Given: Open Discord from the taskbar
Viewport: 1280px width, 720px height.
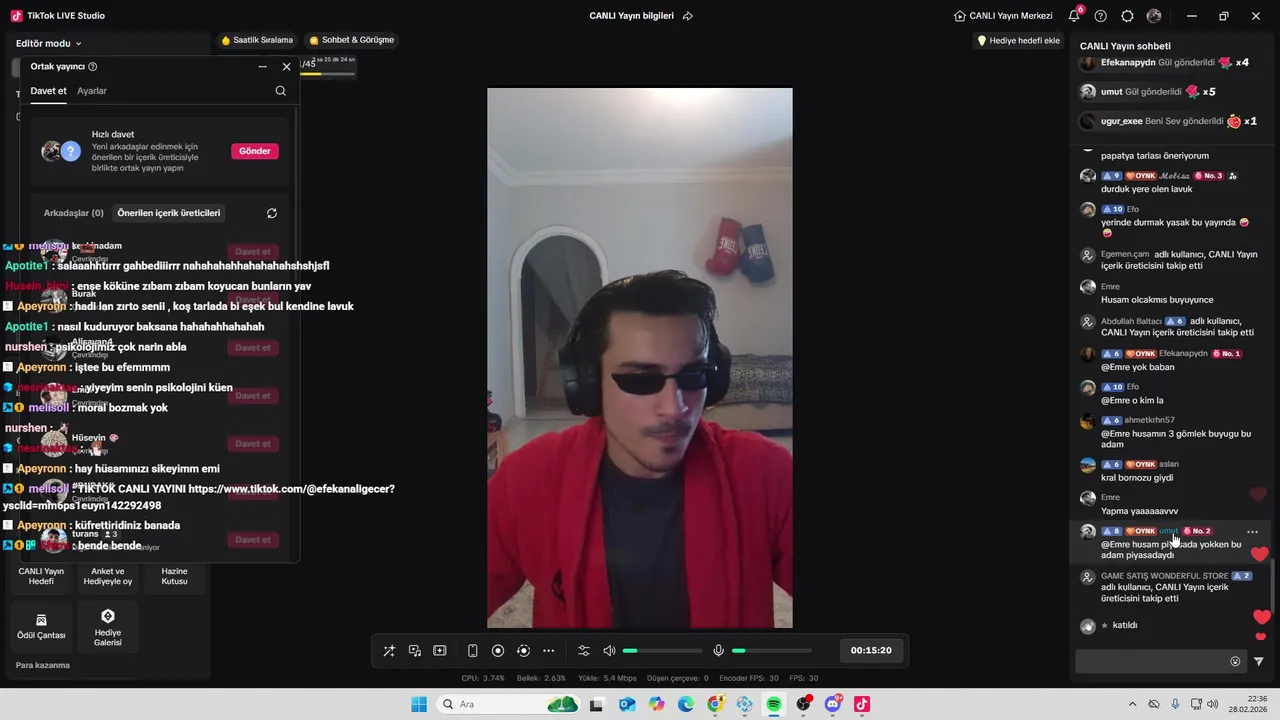Looking at the screenshot, I should click(x=833, y=704).
